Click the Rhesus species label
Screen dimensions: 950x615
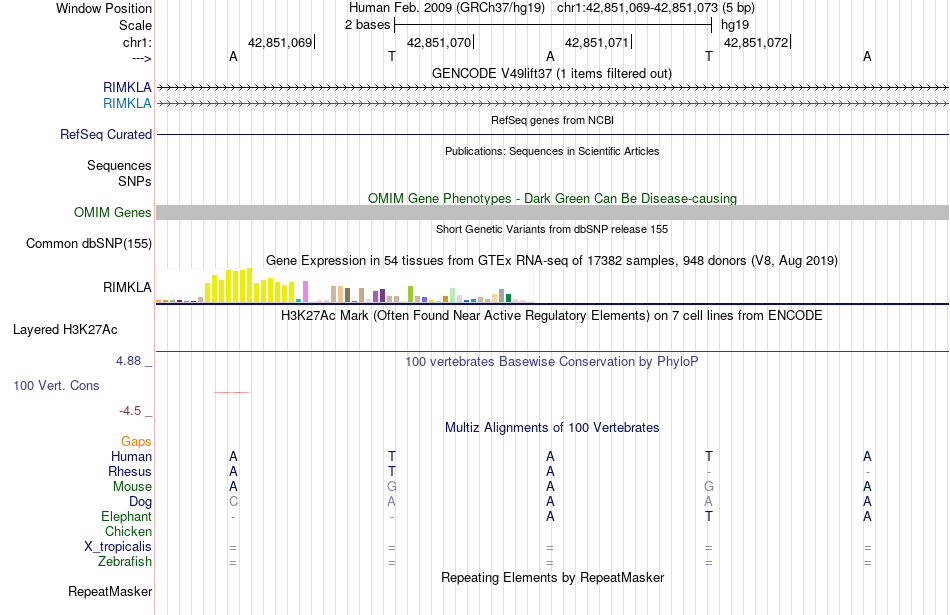(x=130, y=471)
